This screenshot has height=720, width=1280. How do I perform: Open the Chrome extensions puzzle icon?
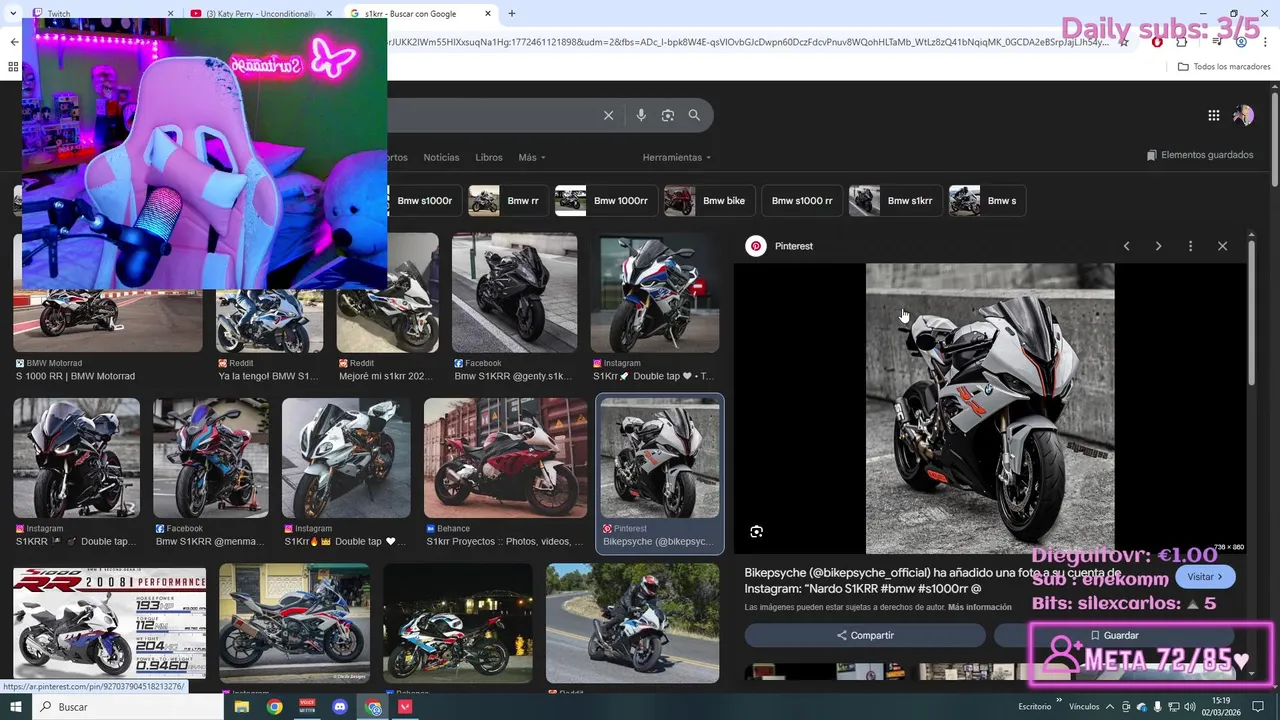click(1182, 42)
